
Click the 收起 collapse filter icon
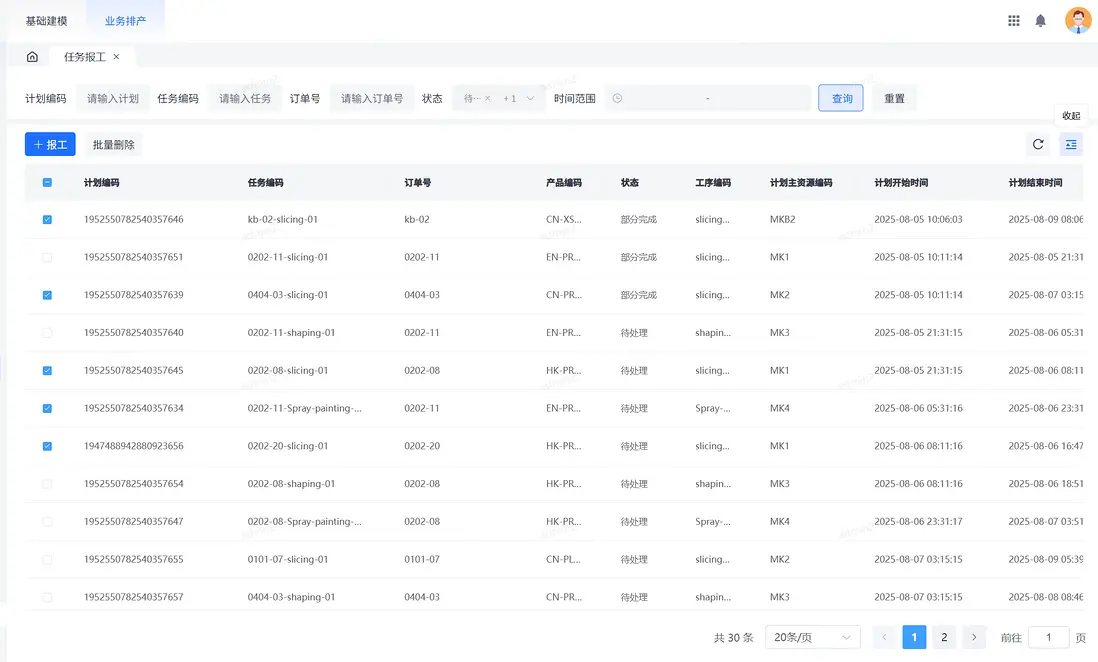click(x=1071, y=144)
